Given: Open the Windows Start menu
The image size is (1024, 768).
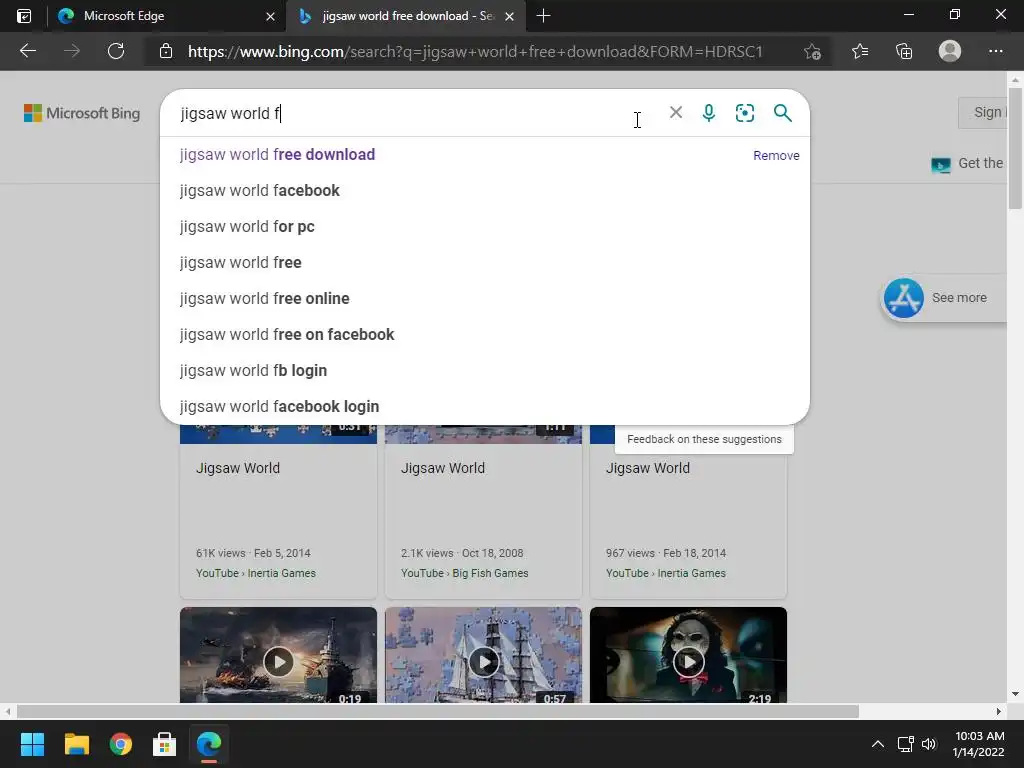Looking at the screenshot, I should click(x=32, y=744).
